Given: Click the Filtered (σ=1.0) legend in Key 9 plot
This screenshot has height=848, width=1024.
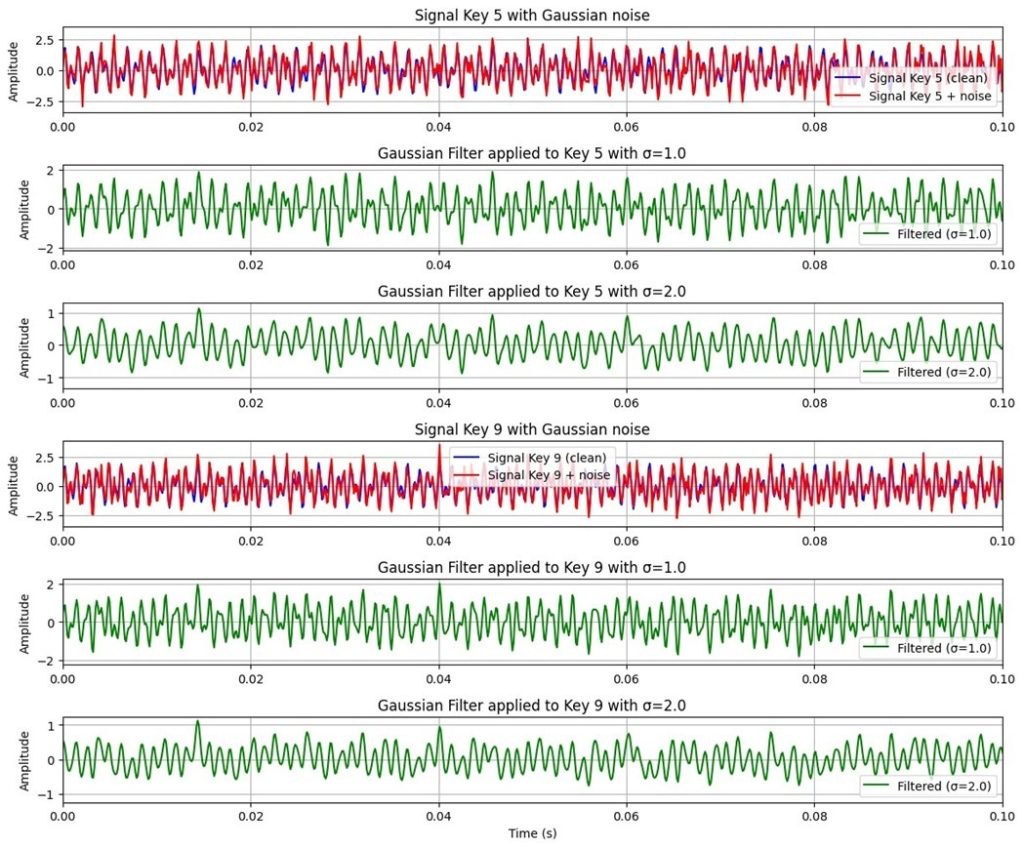Looking at the screenshot, I should click(926, 648).
